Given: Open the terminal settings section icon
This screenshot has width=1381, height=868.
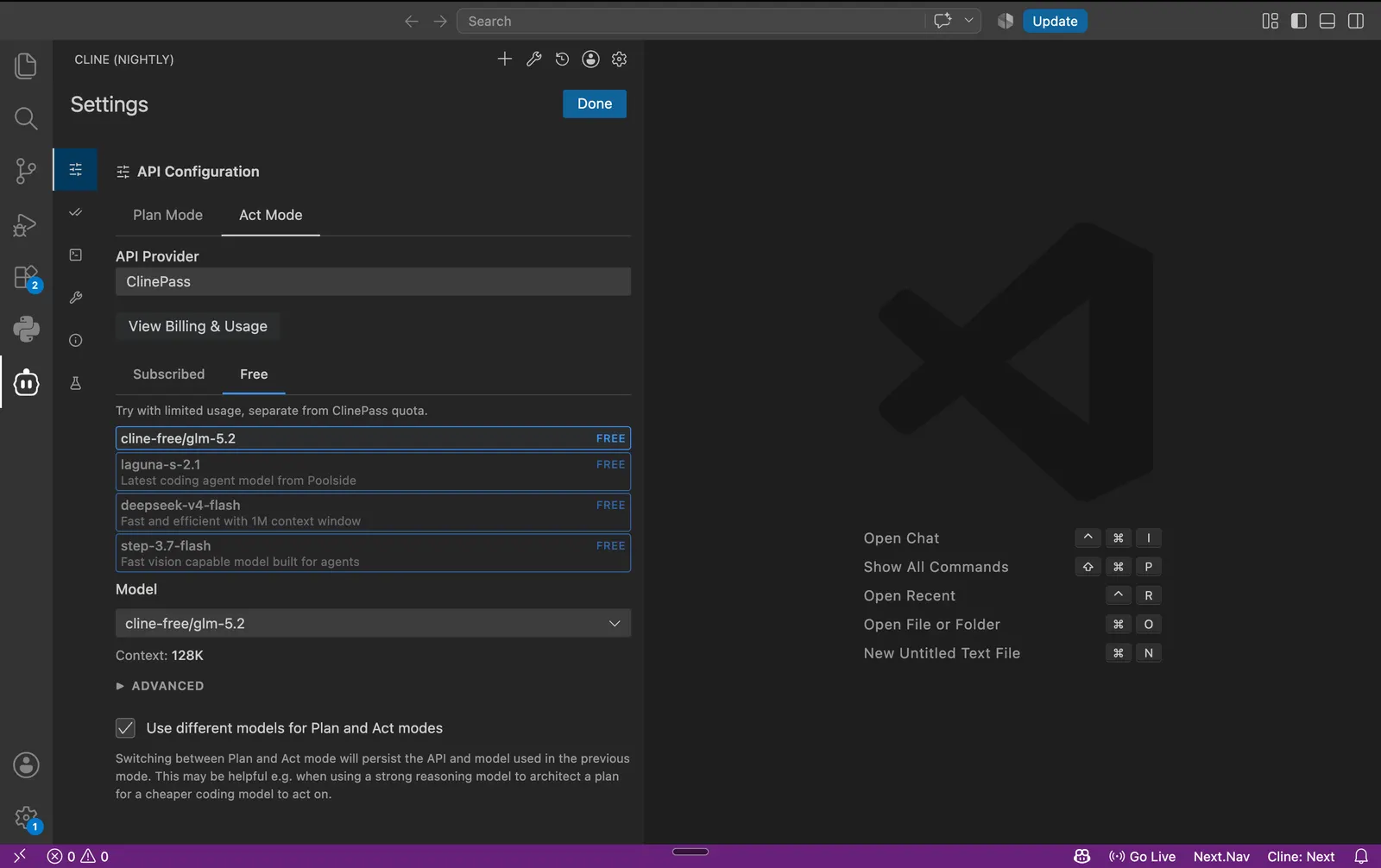Looking at the screenshot, I should pyautogui.click(x=76, y=255).
